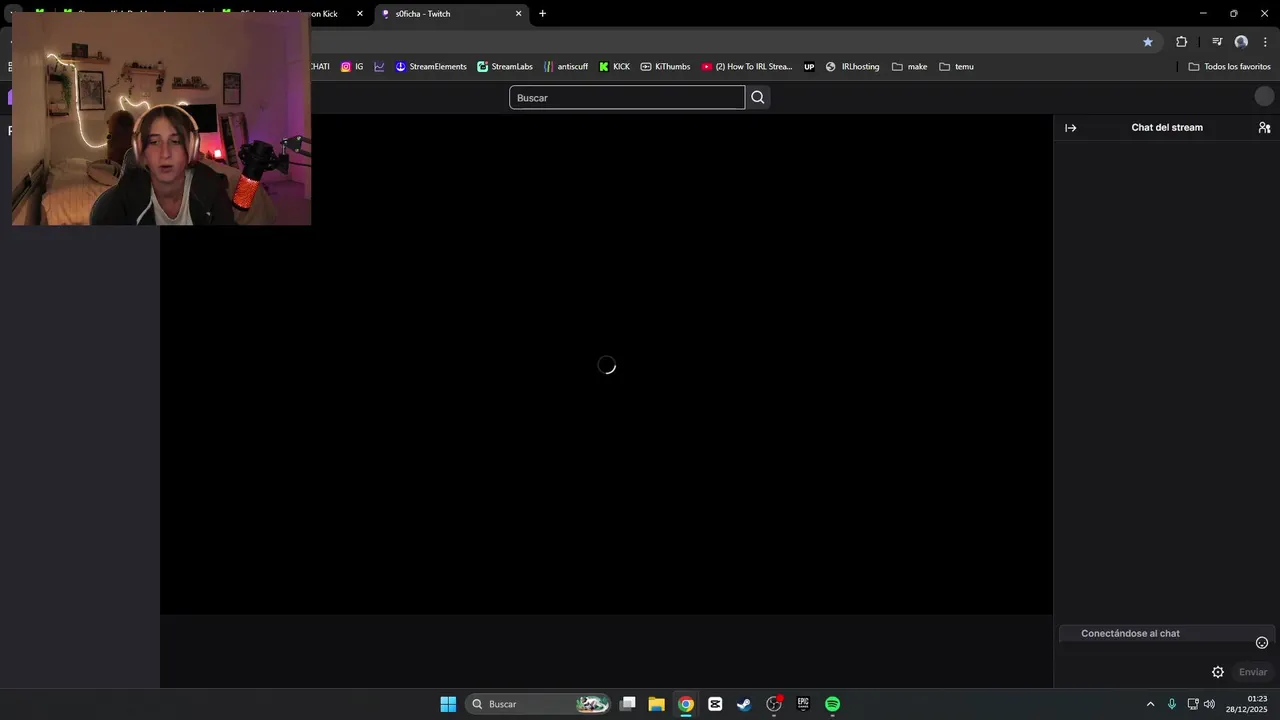The image size is (1280, 720).
Task: Open the Twitch user avatar menu
Action: (x=1264, y=97)
